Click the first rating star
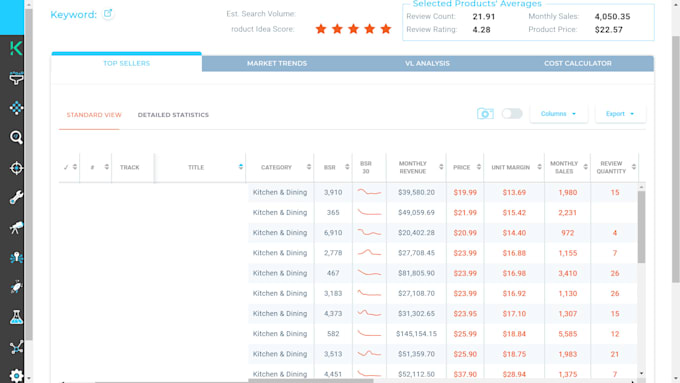680x383 pixels. tap(321, 29)
